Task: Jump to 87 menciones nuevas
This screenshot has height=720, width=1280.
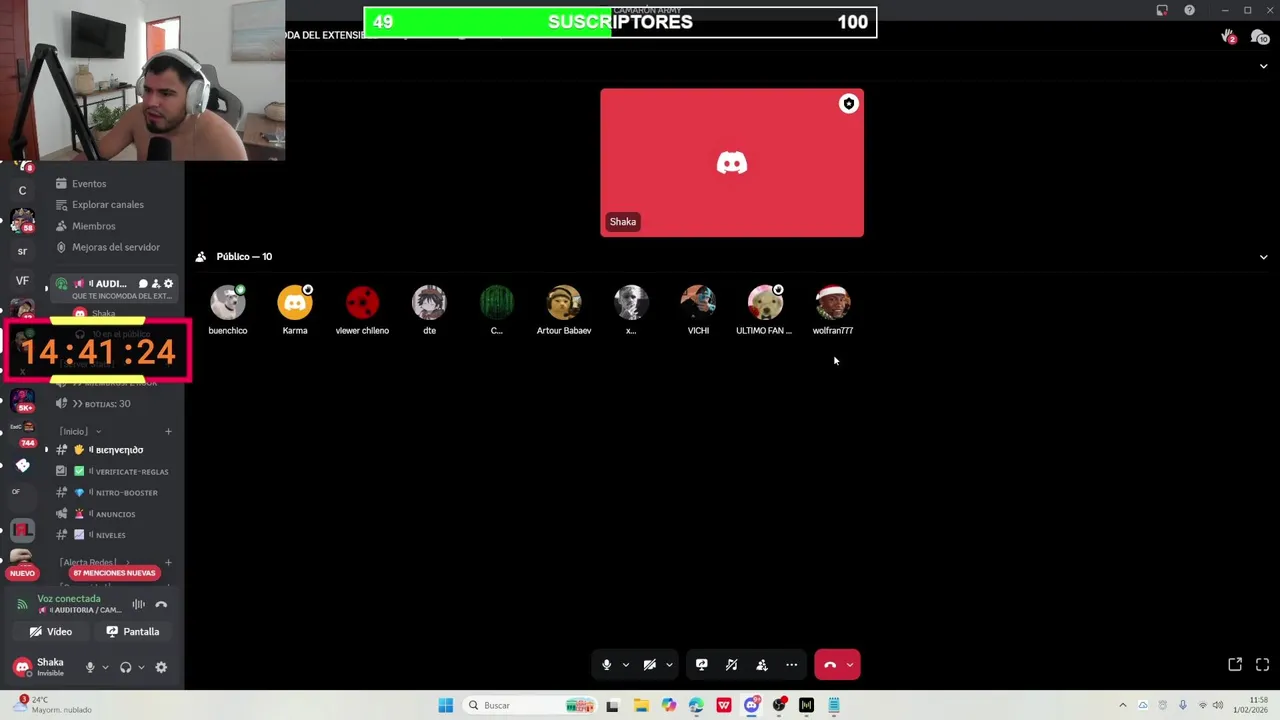Action: [x=114, y=573]
